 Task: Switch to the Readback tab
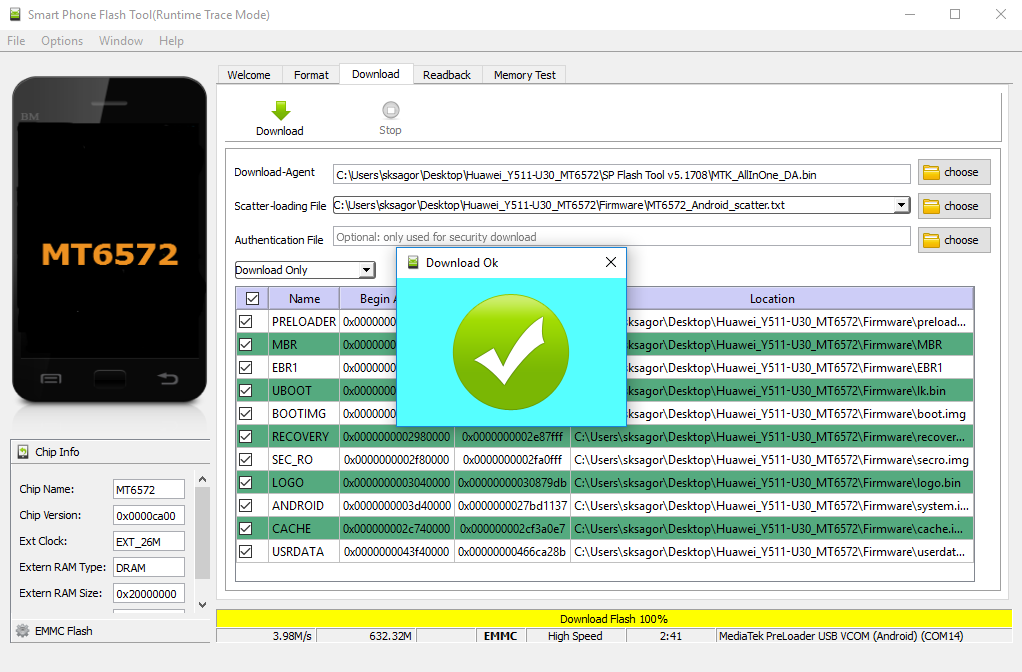click(x=446, y=75)
